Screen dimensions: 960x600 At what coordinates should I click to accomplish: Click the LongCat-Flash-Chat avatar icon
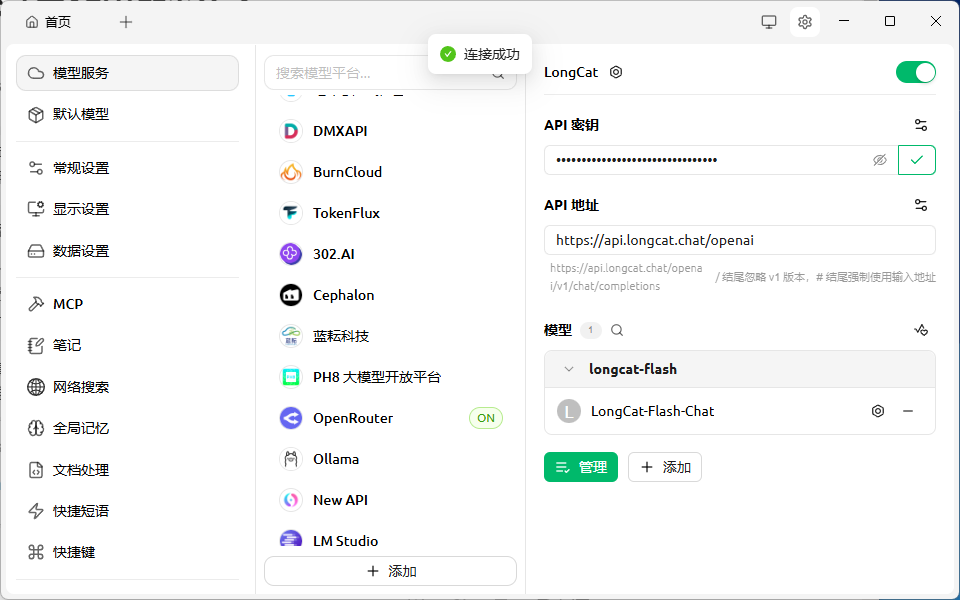tap(569, 411)
